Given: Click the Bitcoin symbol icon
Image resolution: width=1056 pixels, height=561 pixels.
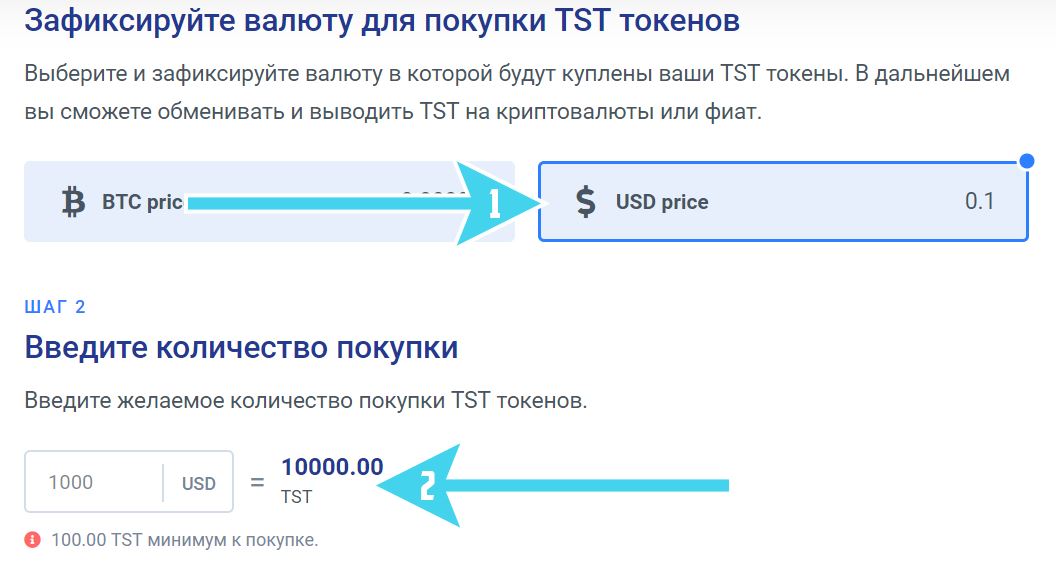Looking at the screenshot, I should point(73,202).
